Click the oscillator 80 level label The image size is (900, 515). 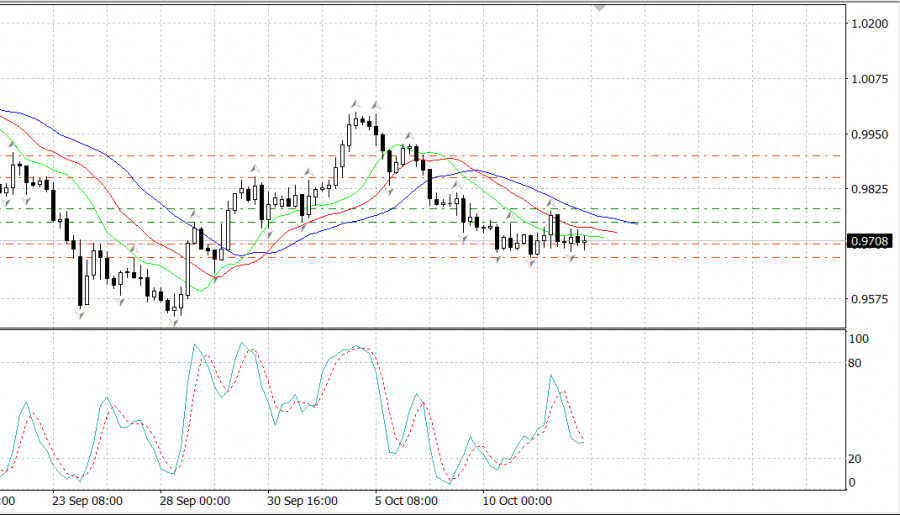[855, 363]
